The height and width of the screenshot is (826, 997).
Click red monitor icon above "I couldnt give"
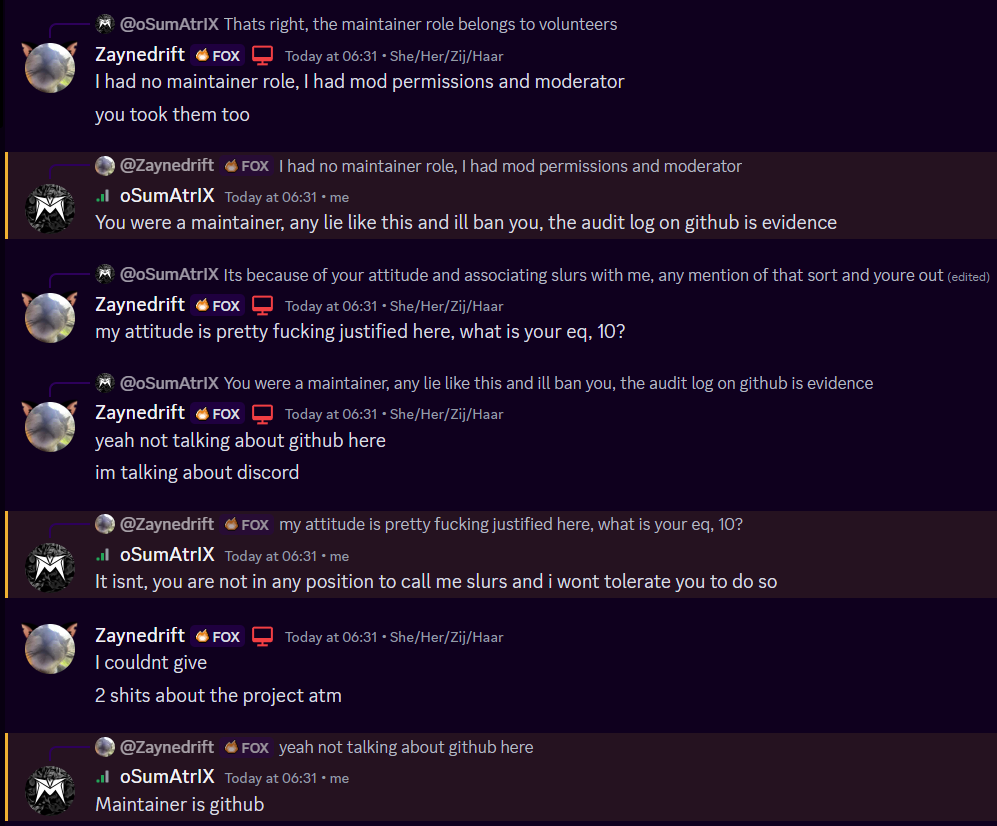point(263,636)
